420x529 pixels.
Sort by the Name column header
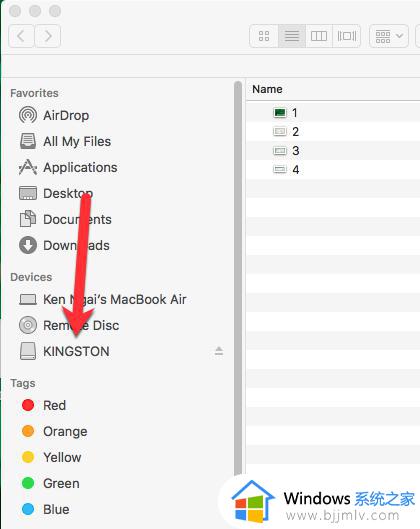[268, 89]
